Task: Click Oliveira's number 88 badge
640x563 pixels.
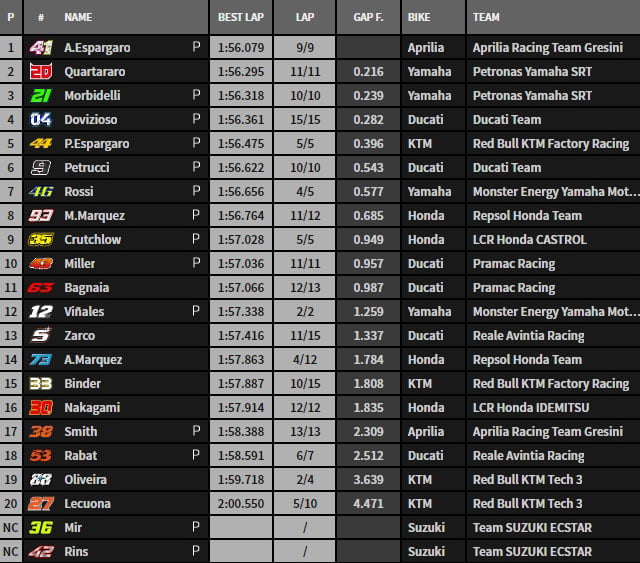Action: click(41, 480)
